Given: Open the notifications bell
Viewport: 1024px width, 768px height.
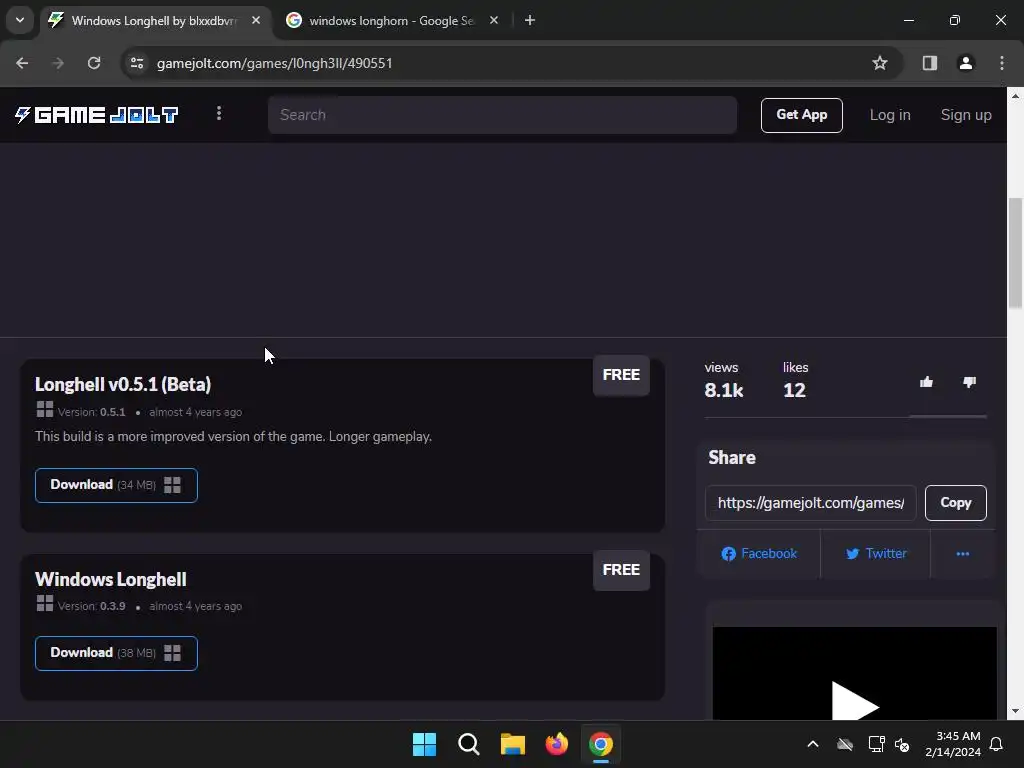Looking at the screenshot, I should [997, 744].
